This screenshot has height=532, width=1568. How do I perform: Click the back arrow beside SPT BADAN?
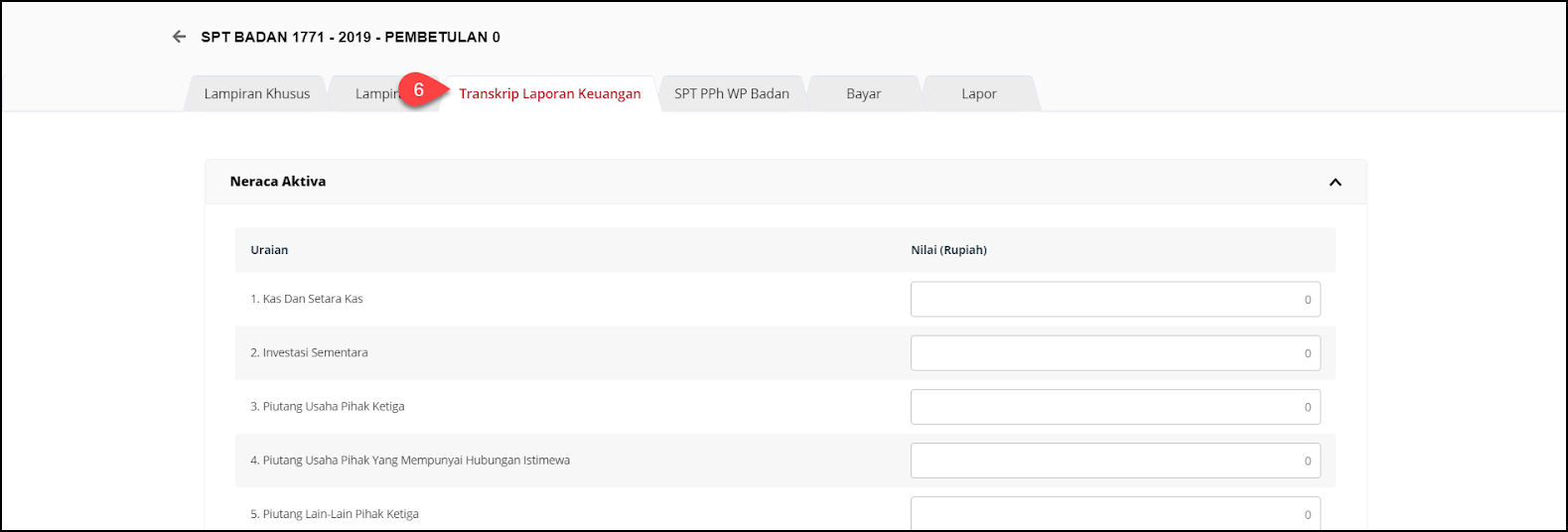click(179, 37)
